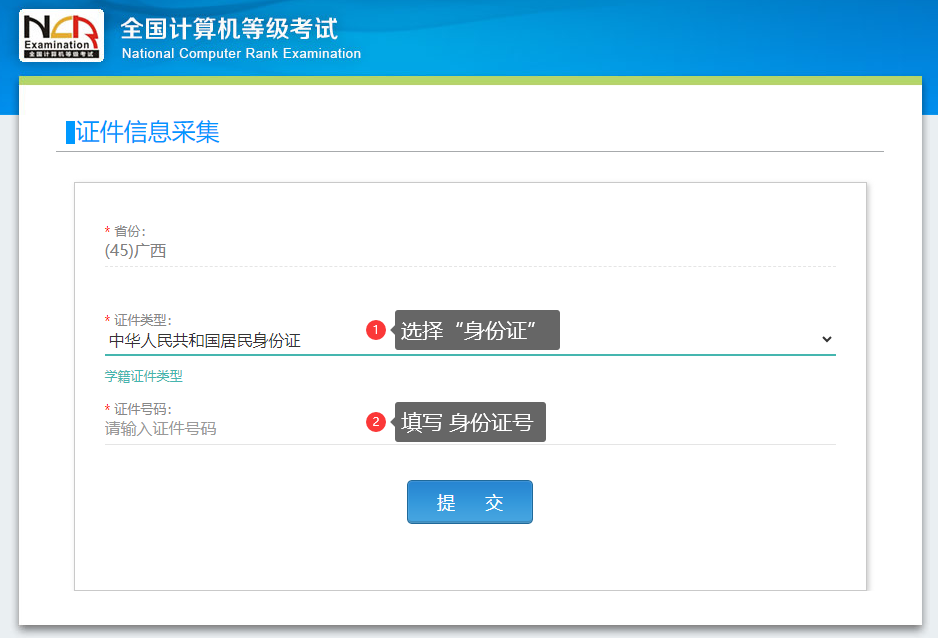Click the red asterisk next to 省份
Viewport: 938px width, 638px height.
click(x=107, y=230)
